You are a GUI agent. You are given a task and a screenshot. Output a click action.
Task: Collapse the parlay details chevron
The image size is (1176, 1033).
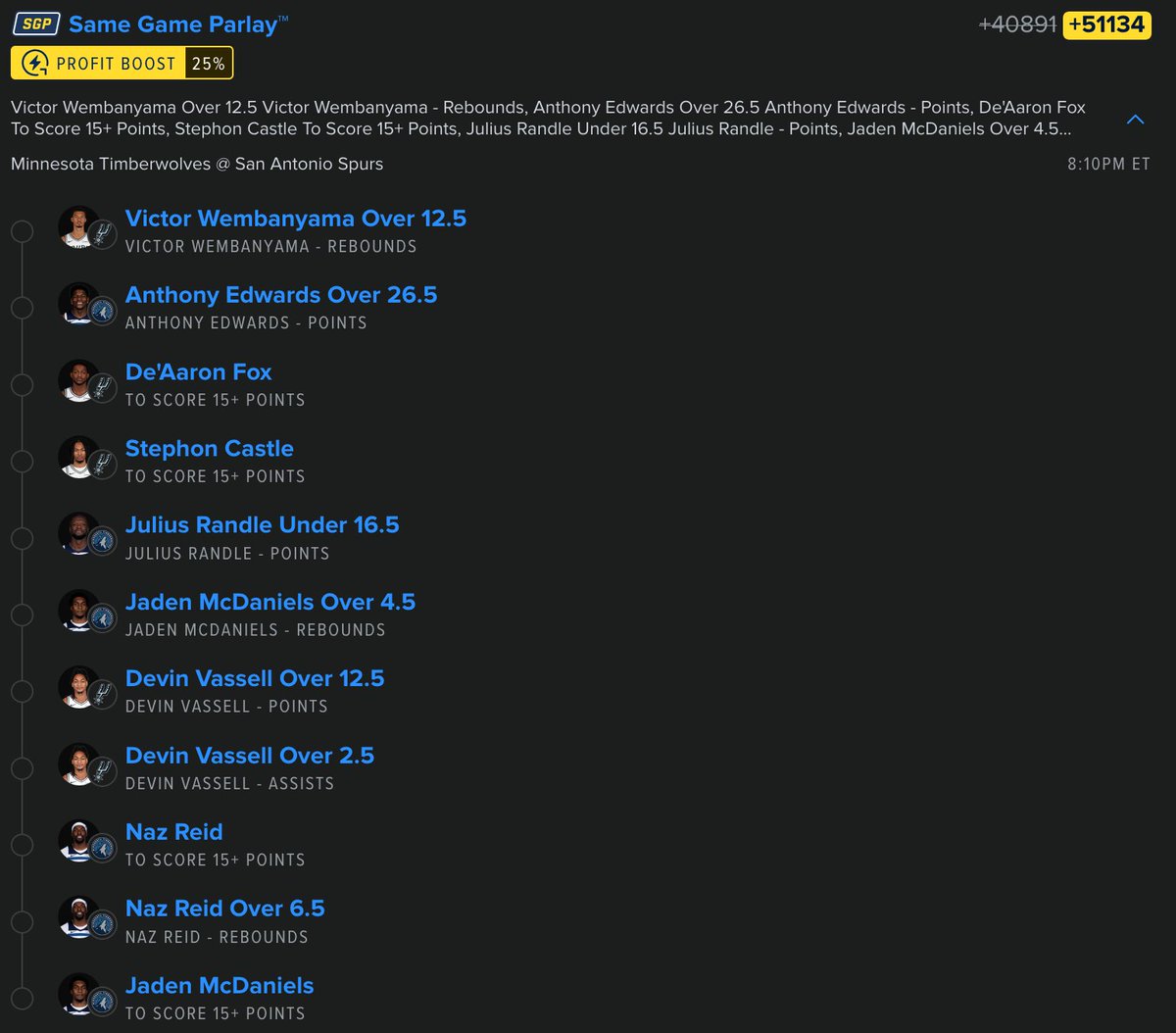click(1136, 120)
